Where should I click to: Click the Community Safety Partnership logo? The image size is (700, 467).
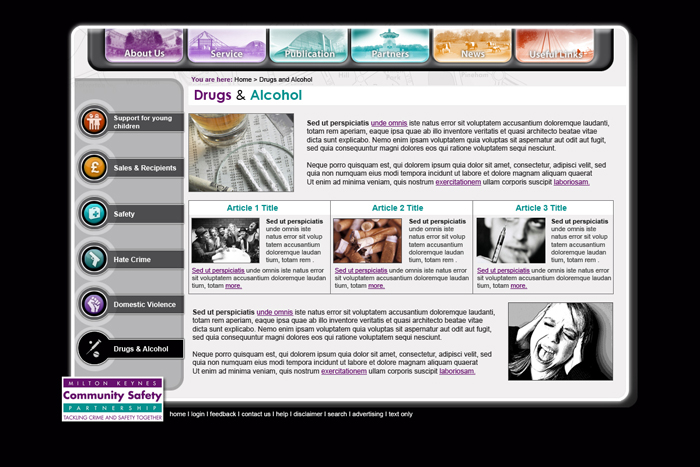click(x=112, y=399)
